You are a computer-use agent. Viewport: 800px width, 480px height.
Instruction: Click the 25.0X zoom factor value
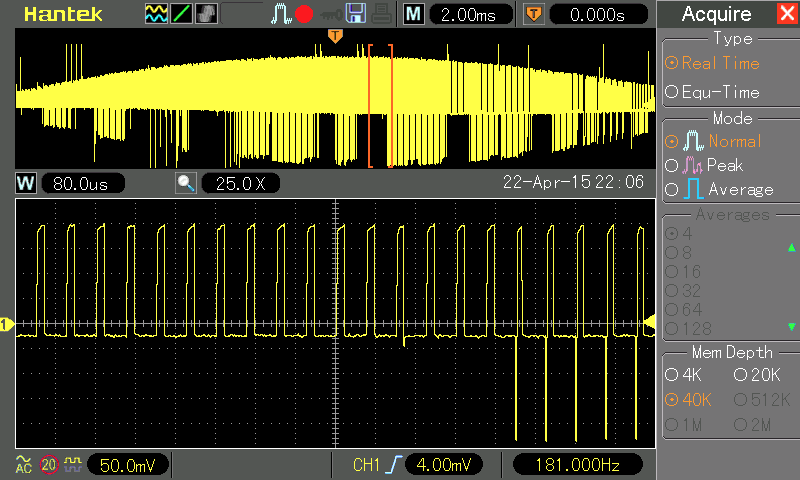(x=241, y=183)
